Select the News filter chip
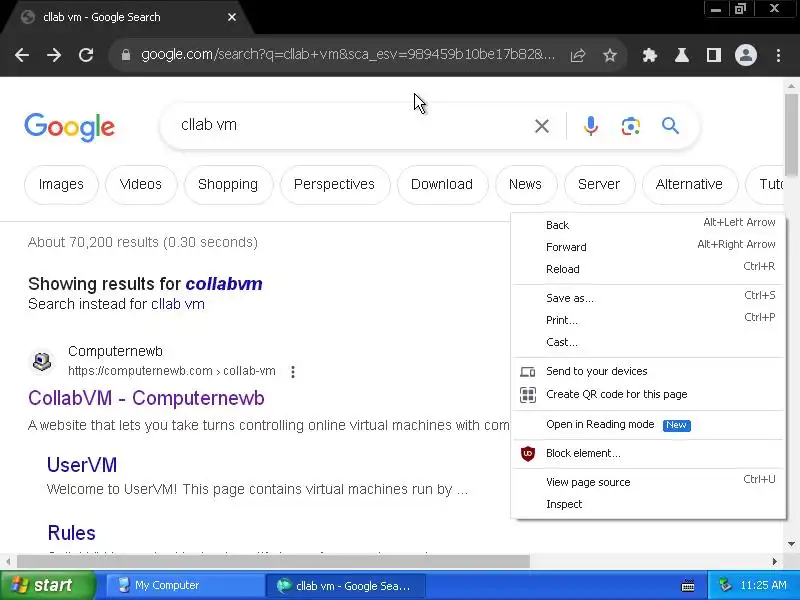This screenshot has height=600, width=800. (526, 184)
